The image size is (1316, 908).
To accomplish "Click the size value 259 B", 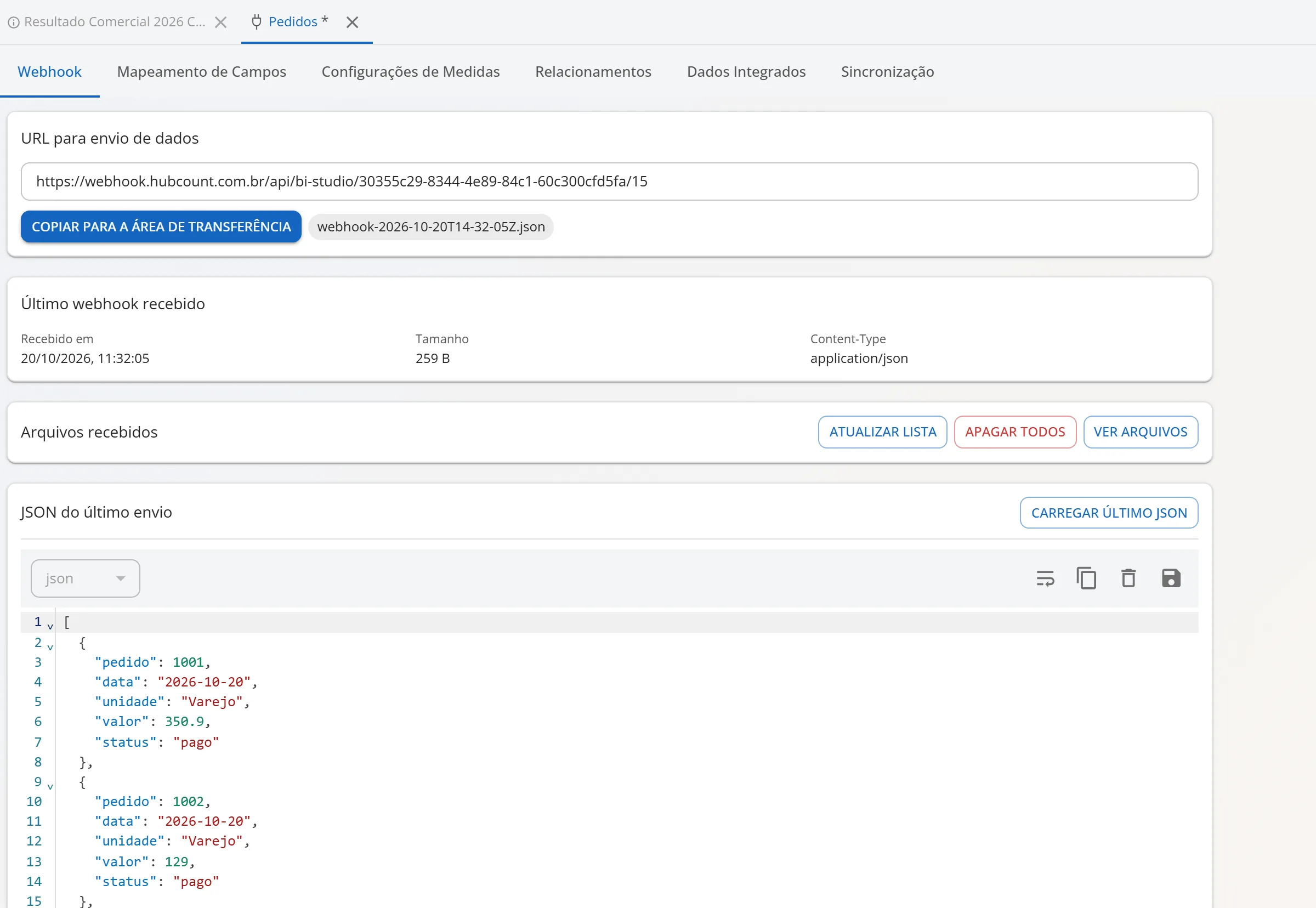I will click(433, 359).
